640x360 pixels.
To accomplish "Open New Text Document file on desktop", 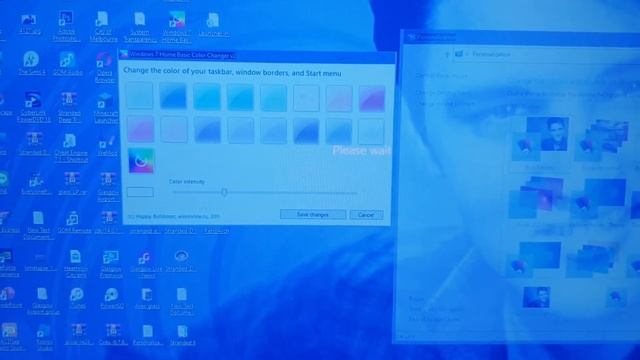I will click(38, 225).
